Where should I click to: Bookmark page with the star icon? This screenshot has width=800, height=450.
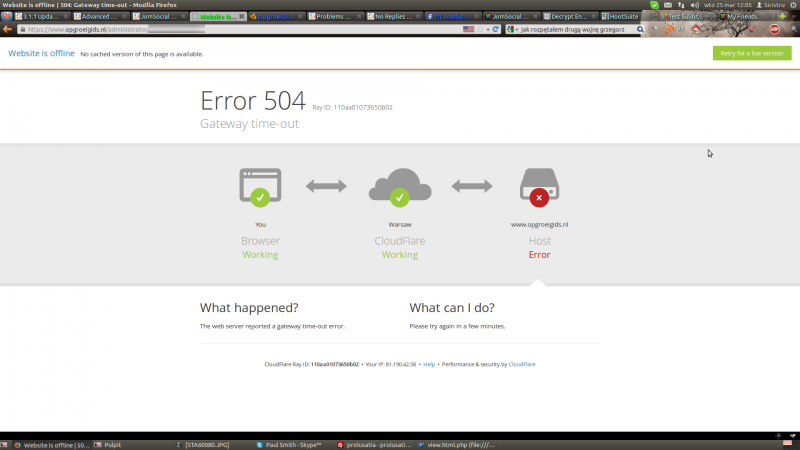pos(480,30)
